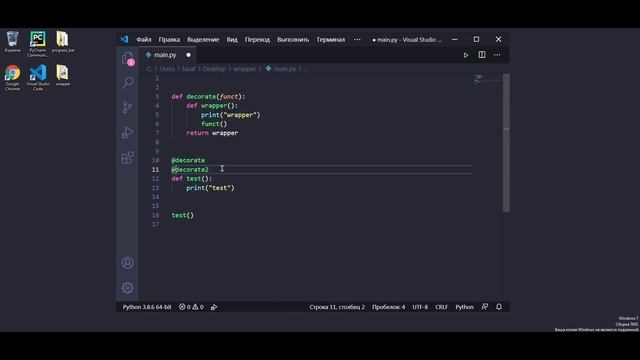Open Source Control view

(128, 107)
